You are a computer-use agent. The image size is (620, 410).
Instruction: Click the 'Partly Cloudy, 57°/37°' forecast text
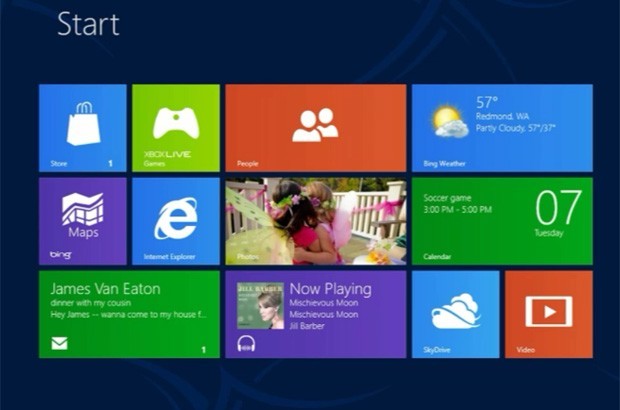coord(515,128)
